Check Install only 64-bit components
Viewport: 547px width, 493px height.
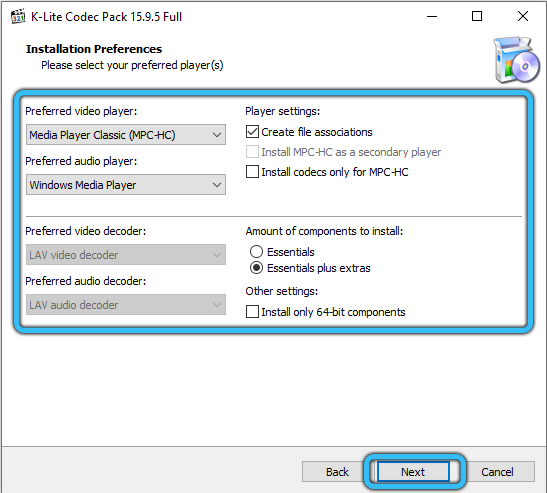(x=252, y=312)
